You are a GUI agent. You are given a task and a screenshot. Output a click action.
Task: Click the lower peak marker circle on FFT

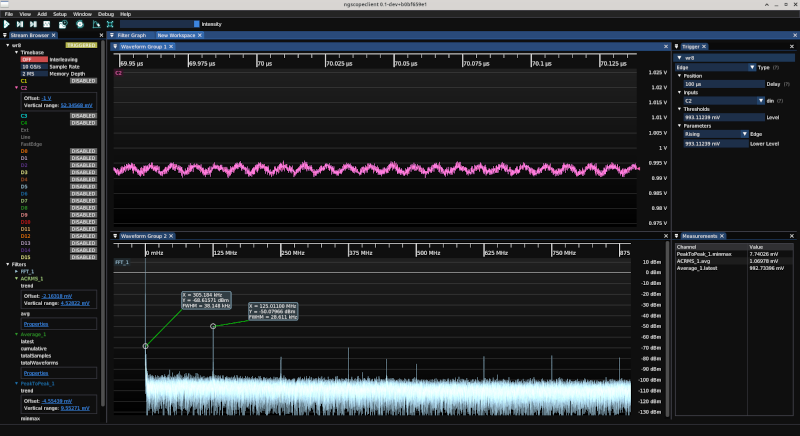(145, 346)
